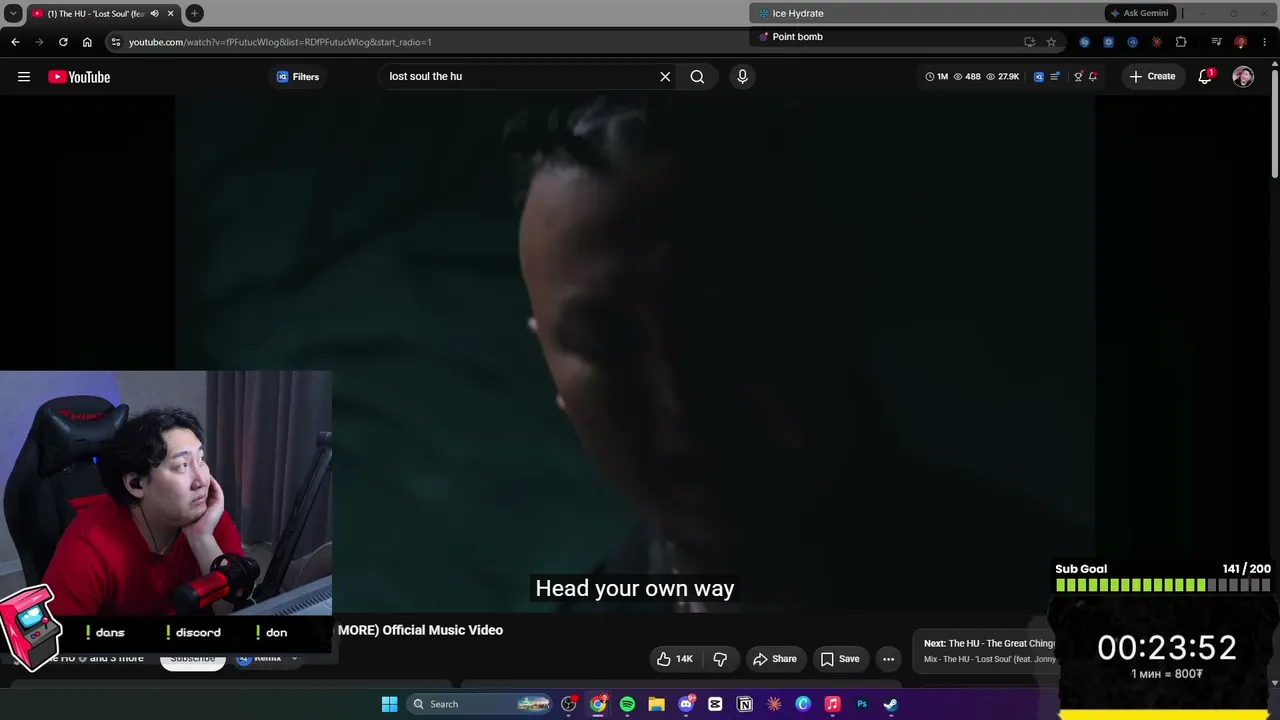Share the Lost Soul video
1280x720 pixels.
point(775,659)
